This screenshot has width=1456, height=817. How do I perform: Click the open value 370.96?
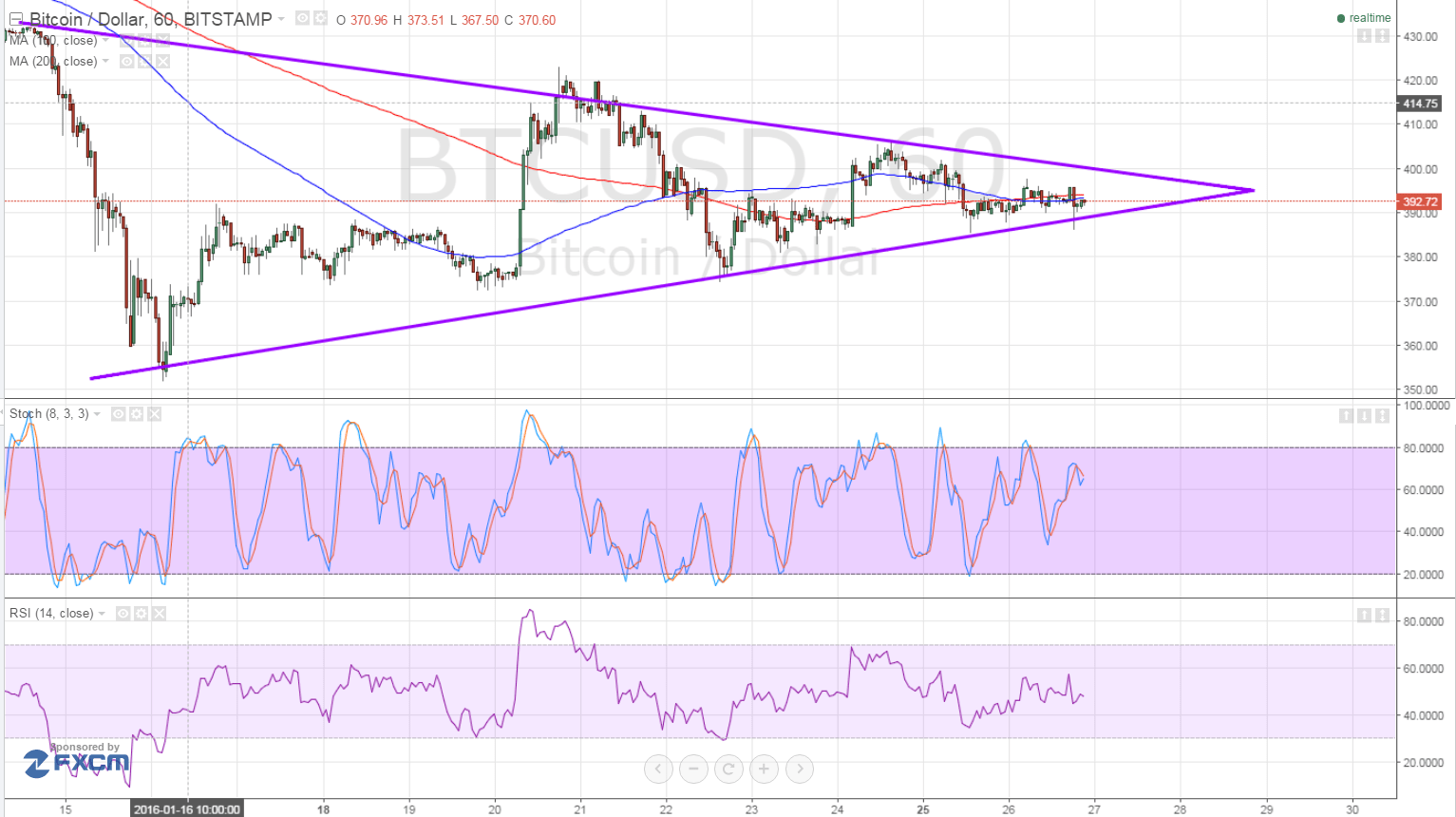click(x=369, y=20)
